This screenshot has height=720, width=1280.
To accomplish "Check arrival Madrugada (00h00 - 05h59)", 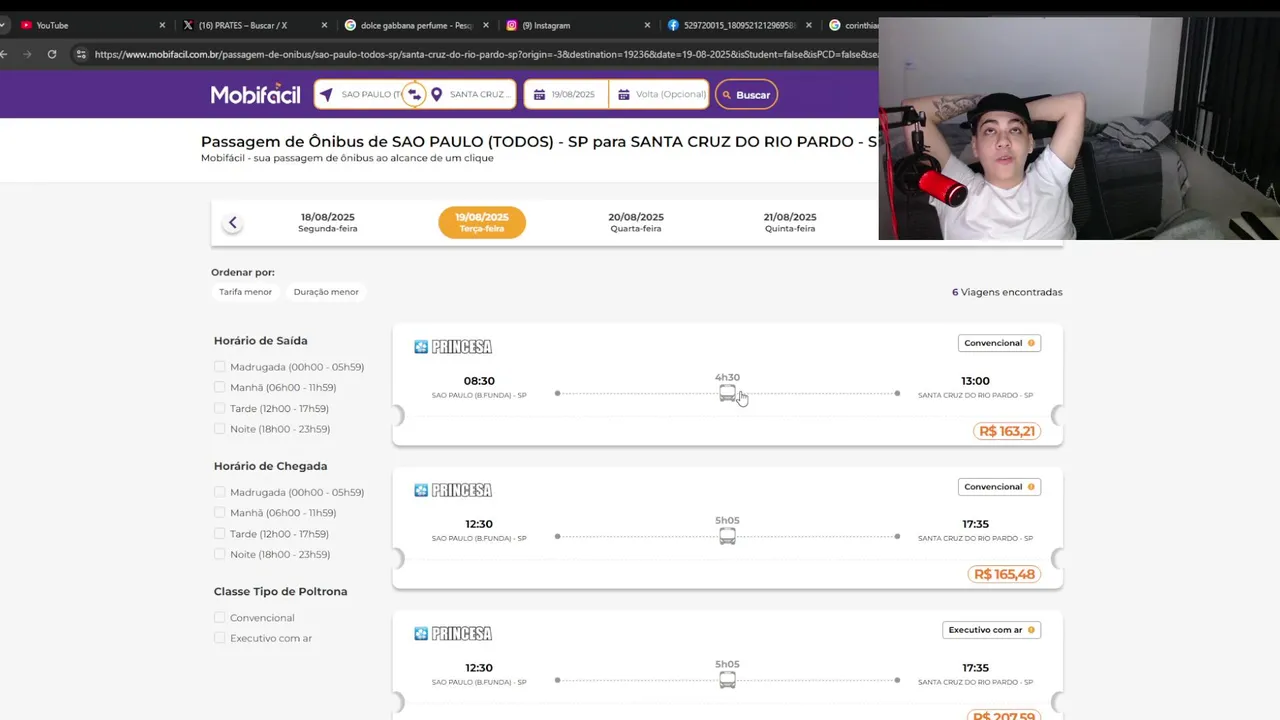I will click(219, 492).
